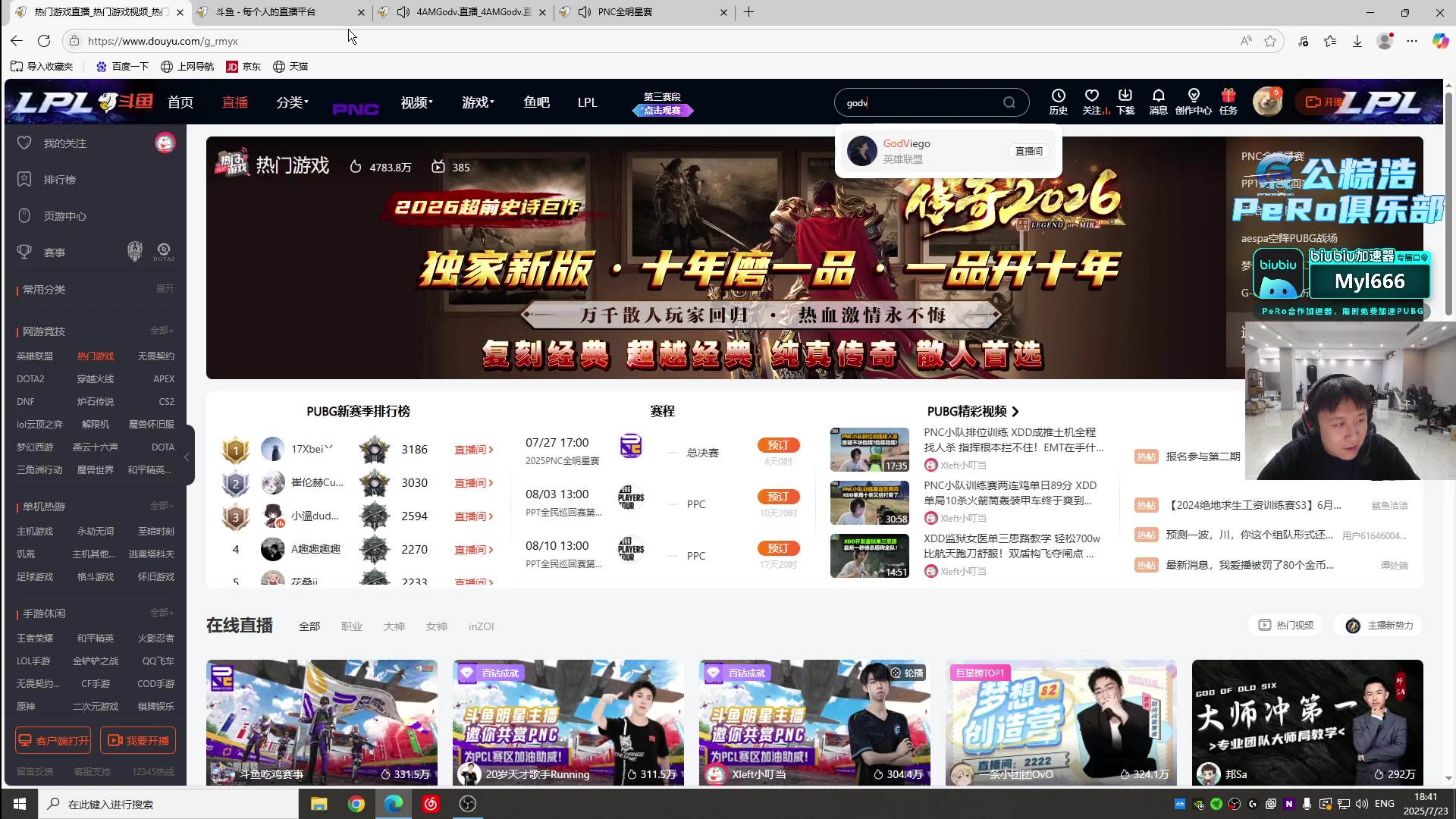This screenshot has width=1456, height=819.
Task: Open 17:35 PNC小队排位训练 video thumbnail
Action: 869,450
